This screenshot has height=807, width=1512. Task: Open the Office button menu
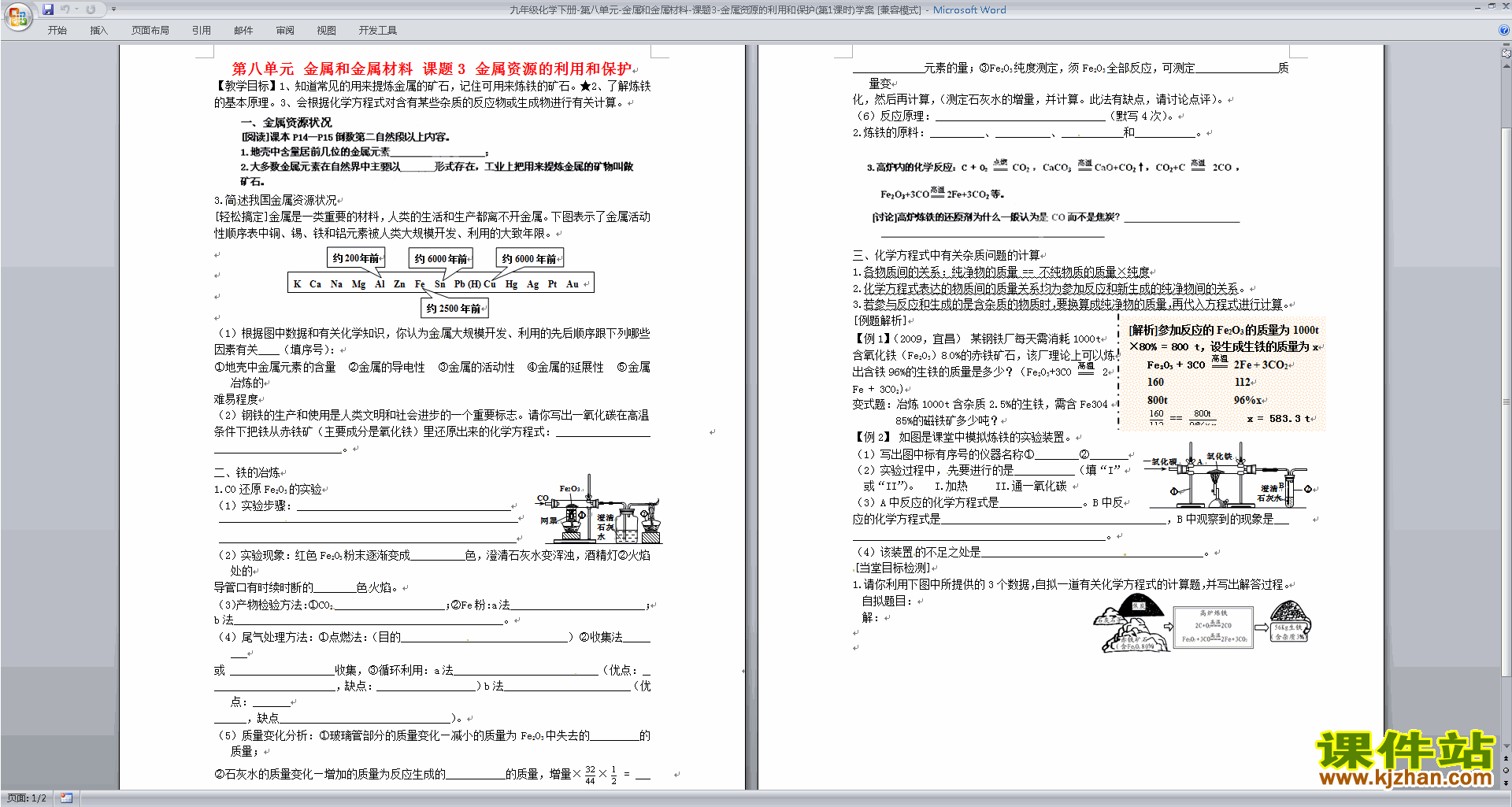pyautogui.click(x=18, y=17)
